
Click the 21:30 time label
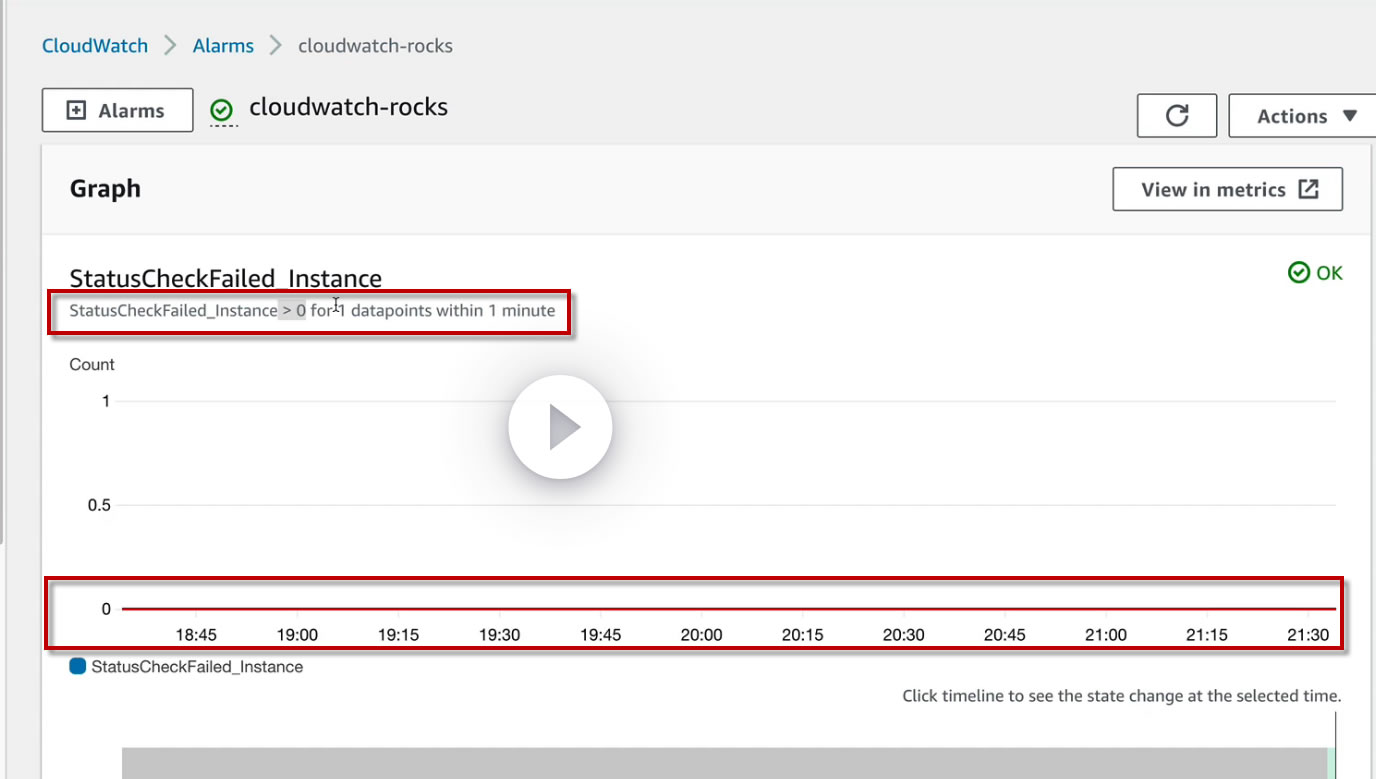1308,635
